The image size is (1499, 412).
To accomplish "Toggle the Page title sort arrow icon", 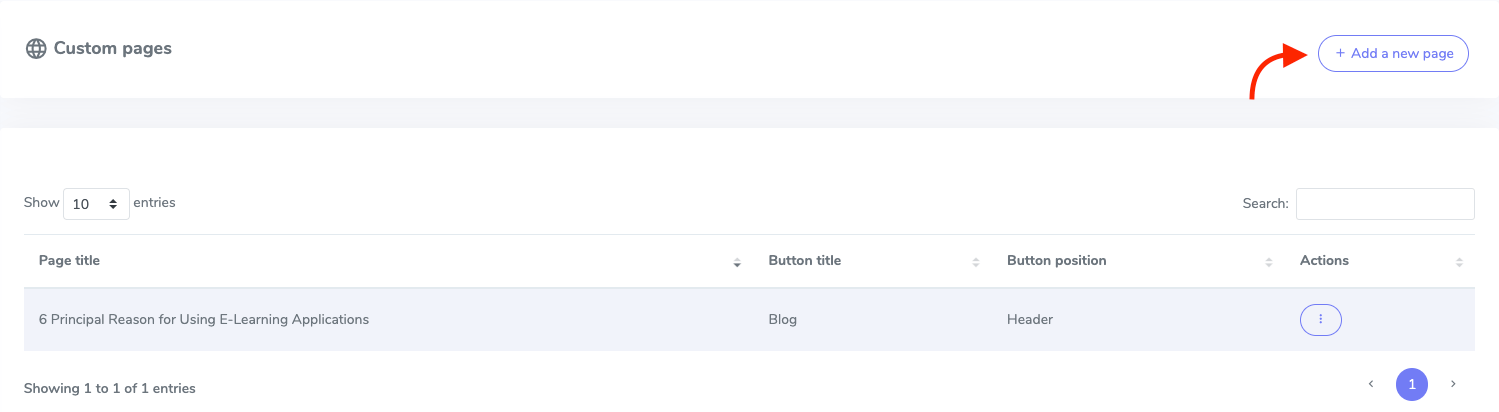I will (737, 262).
